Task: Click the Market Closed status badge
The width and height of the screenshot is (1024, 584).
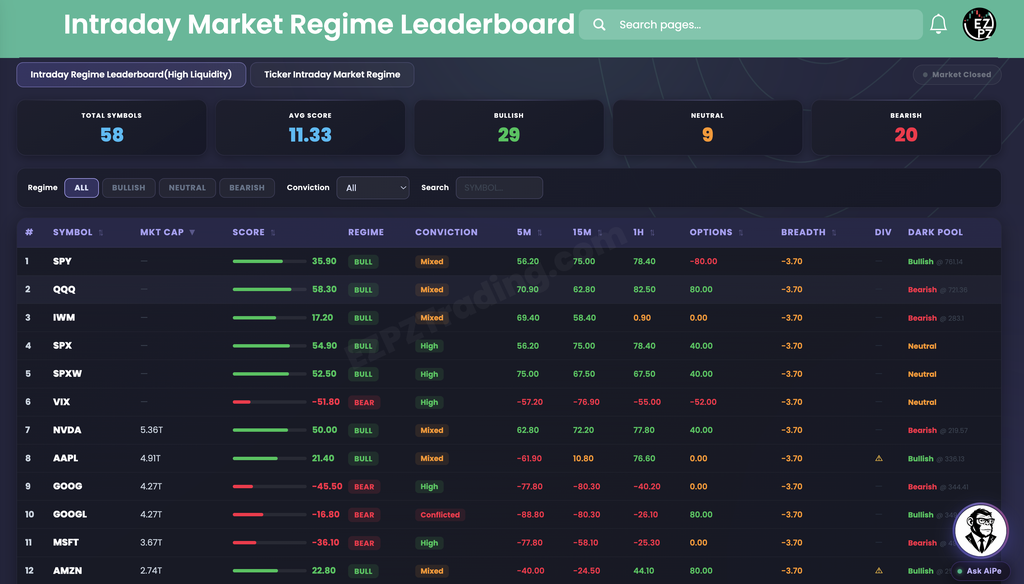Action: pos(957,74)
